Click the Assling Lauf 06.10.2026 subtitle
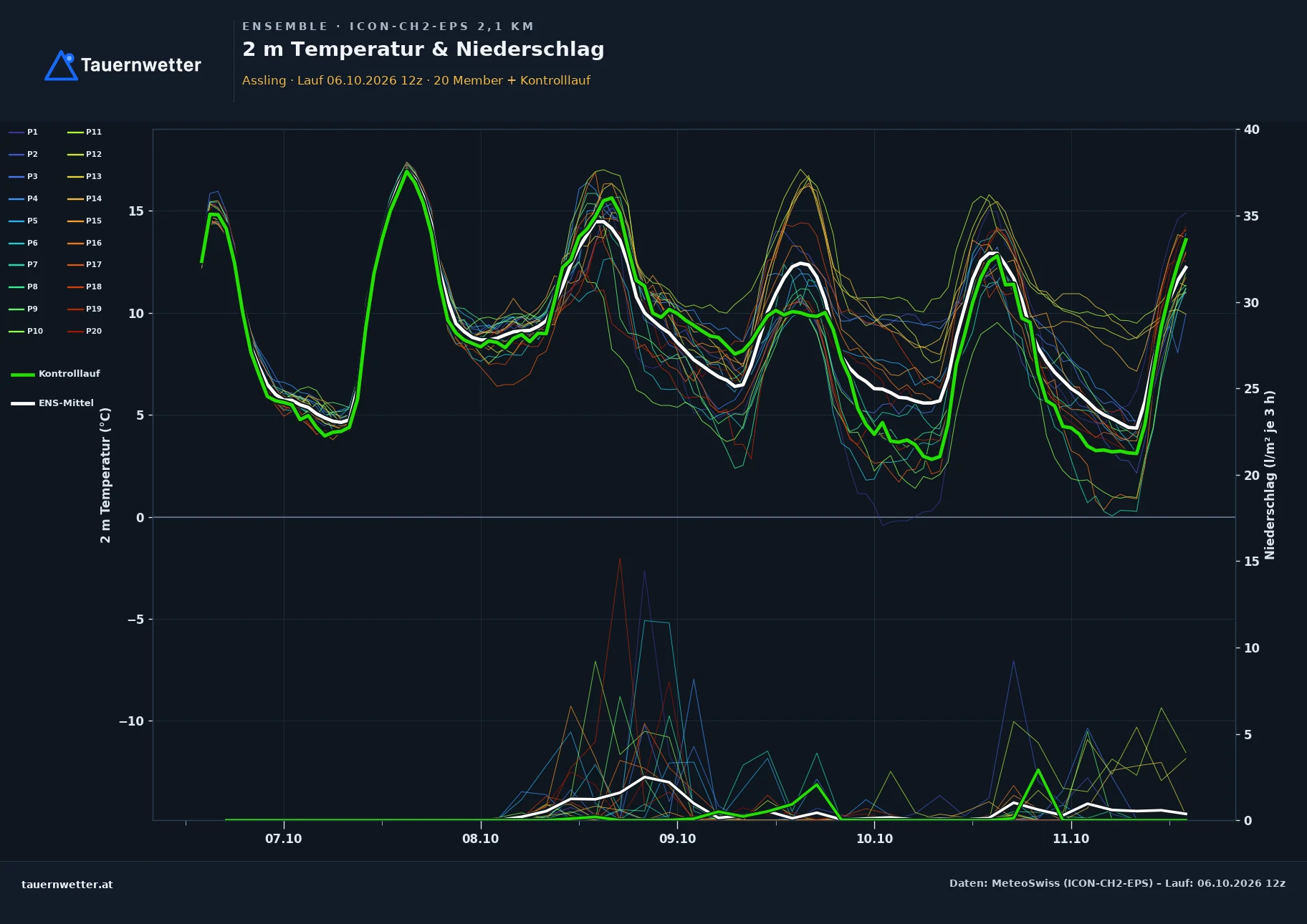This screenshot has height=924, width=1307. tap(416, 80)
